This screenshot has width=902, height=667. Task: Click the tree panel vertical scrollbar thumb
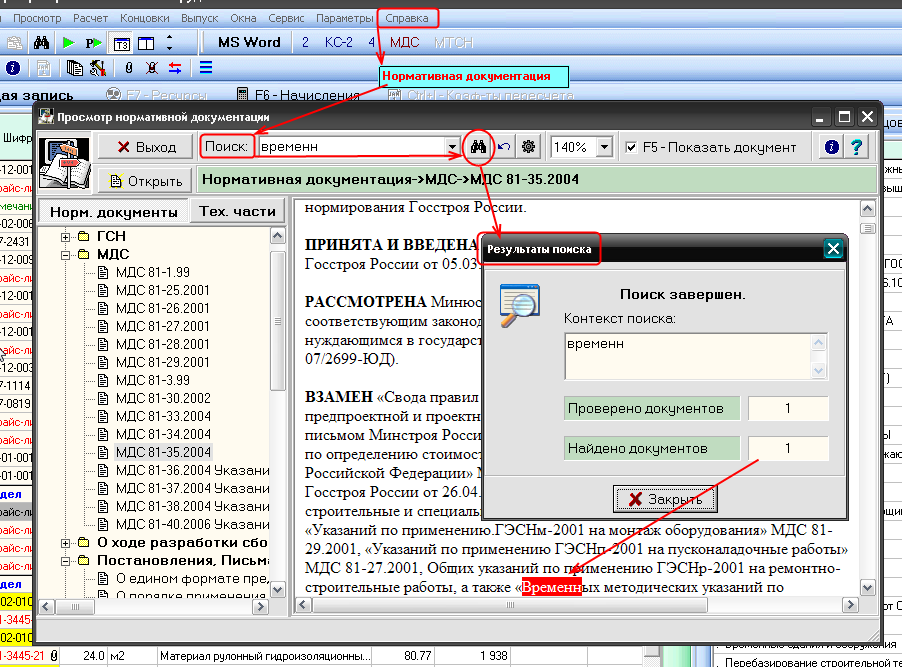coord(277,321)
